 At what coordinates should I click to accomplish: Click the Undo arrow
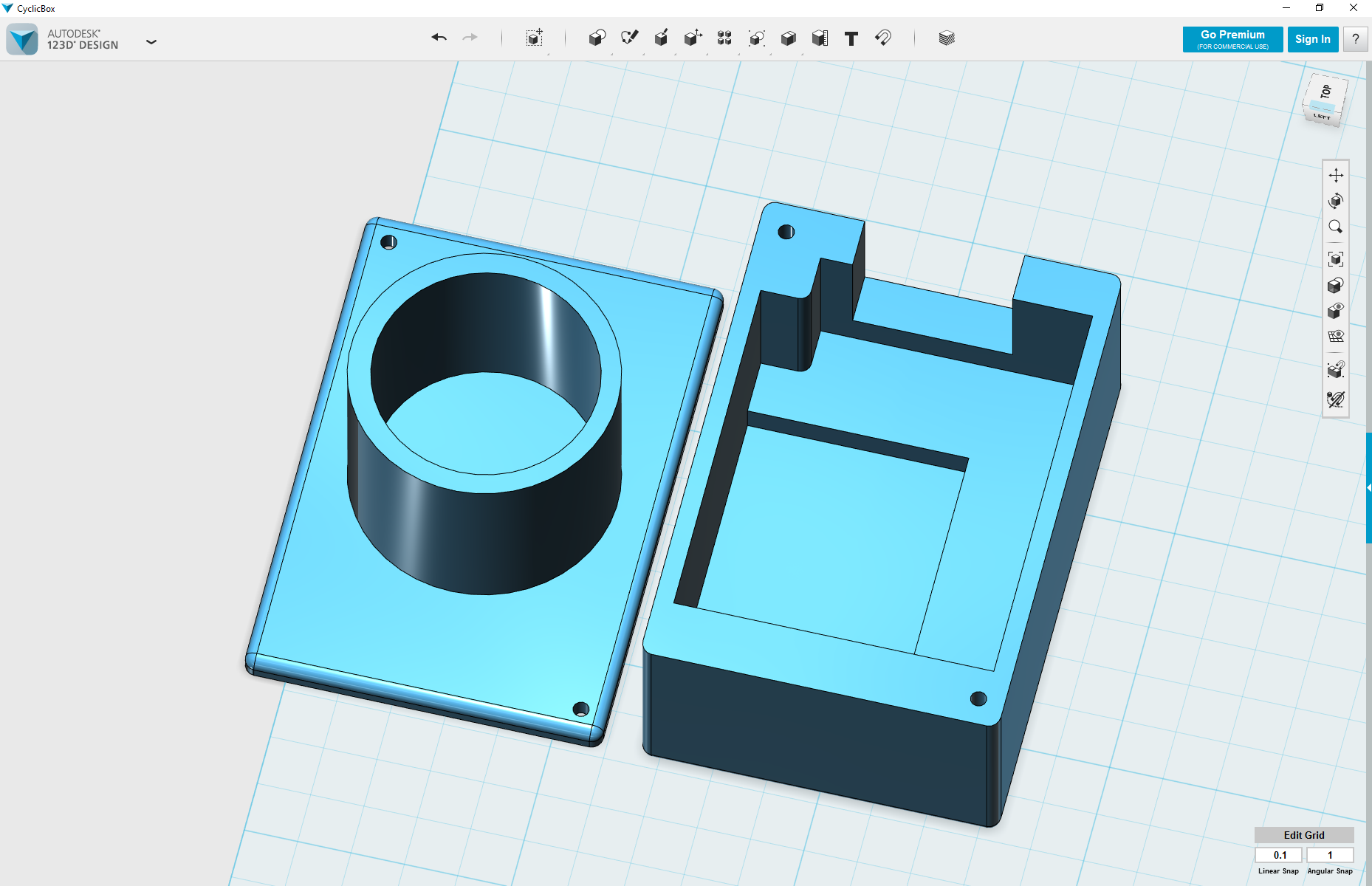(439, 38)
